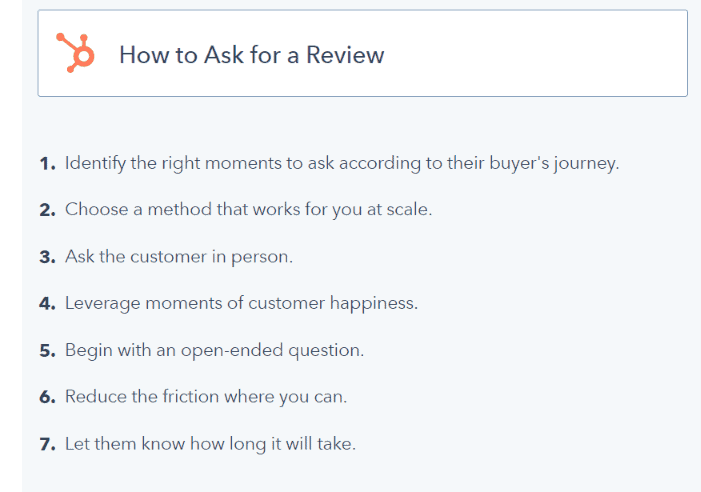Click the bold number 3 list marker

[47, 257]
